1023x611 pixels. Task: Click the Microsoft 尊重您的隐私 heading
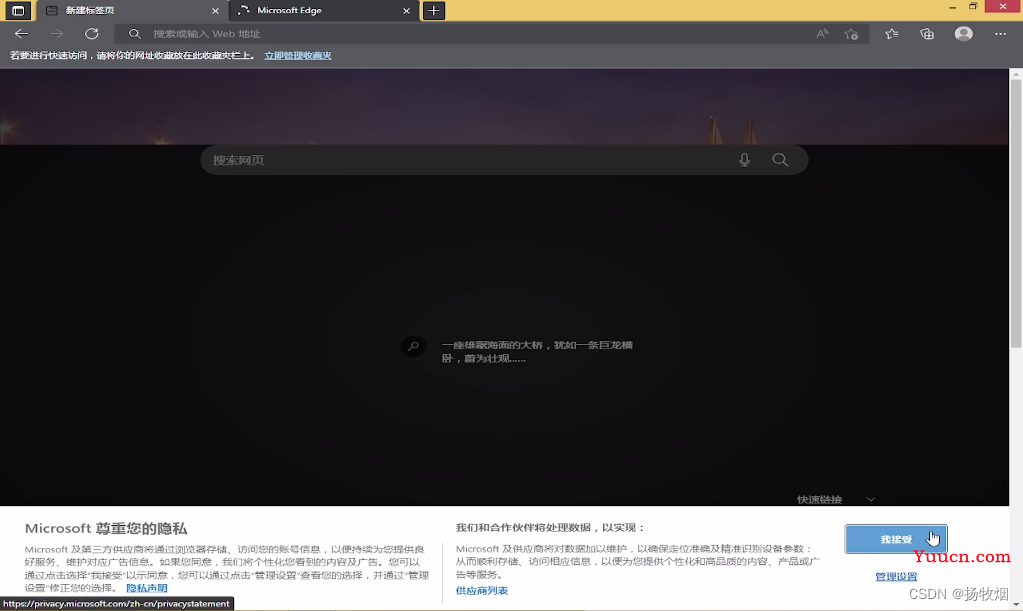point(106,528)
